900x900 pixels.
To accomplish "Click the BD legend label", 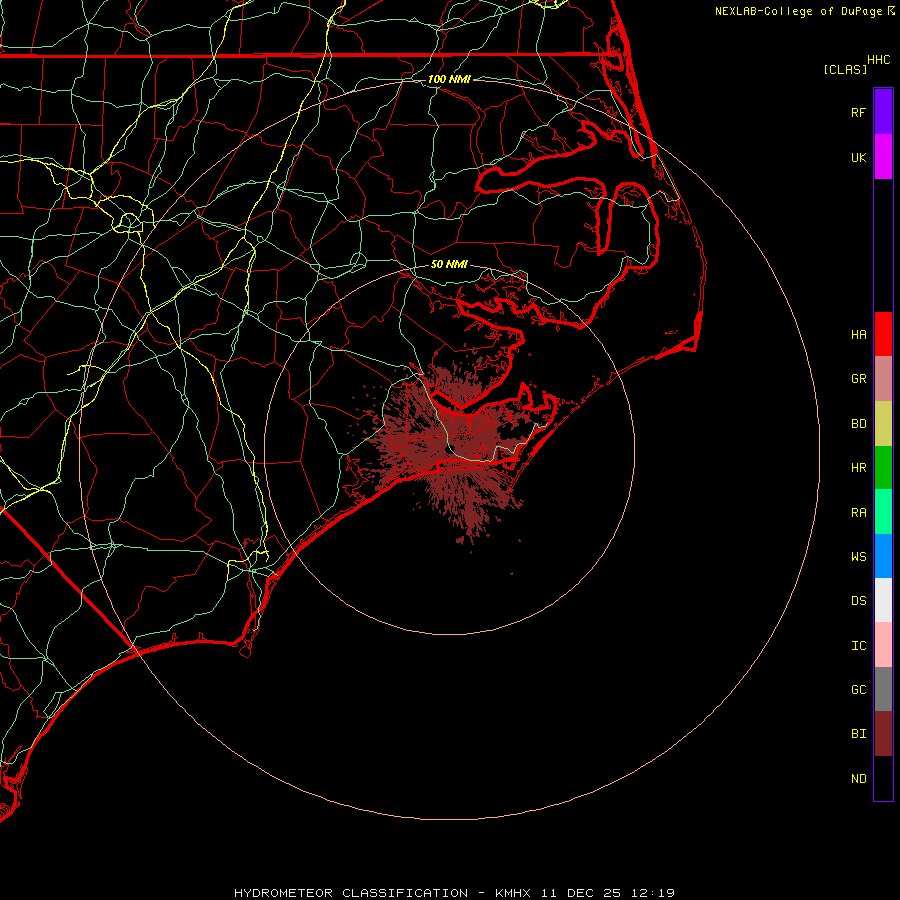I will [859, 424].
